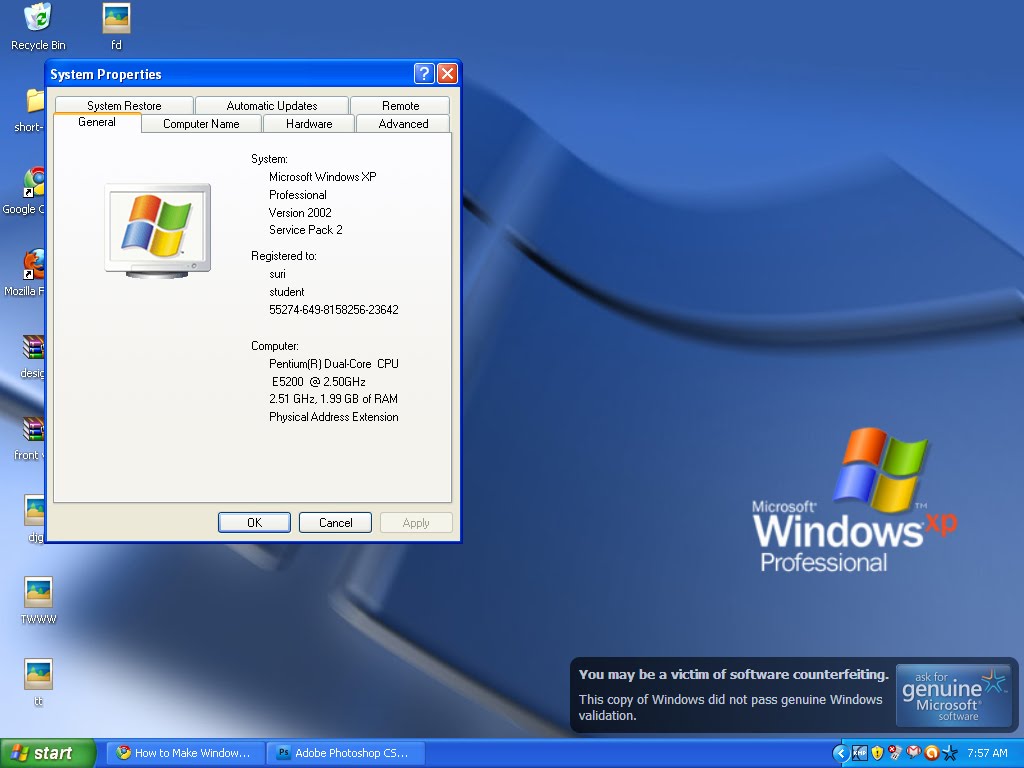Screen dimensions: 1024x768
Task: Click the Windows logo monitor image
Action: tap(157, 231)
